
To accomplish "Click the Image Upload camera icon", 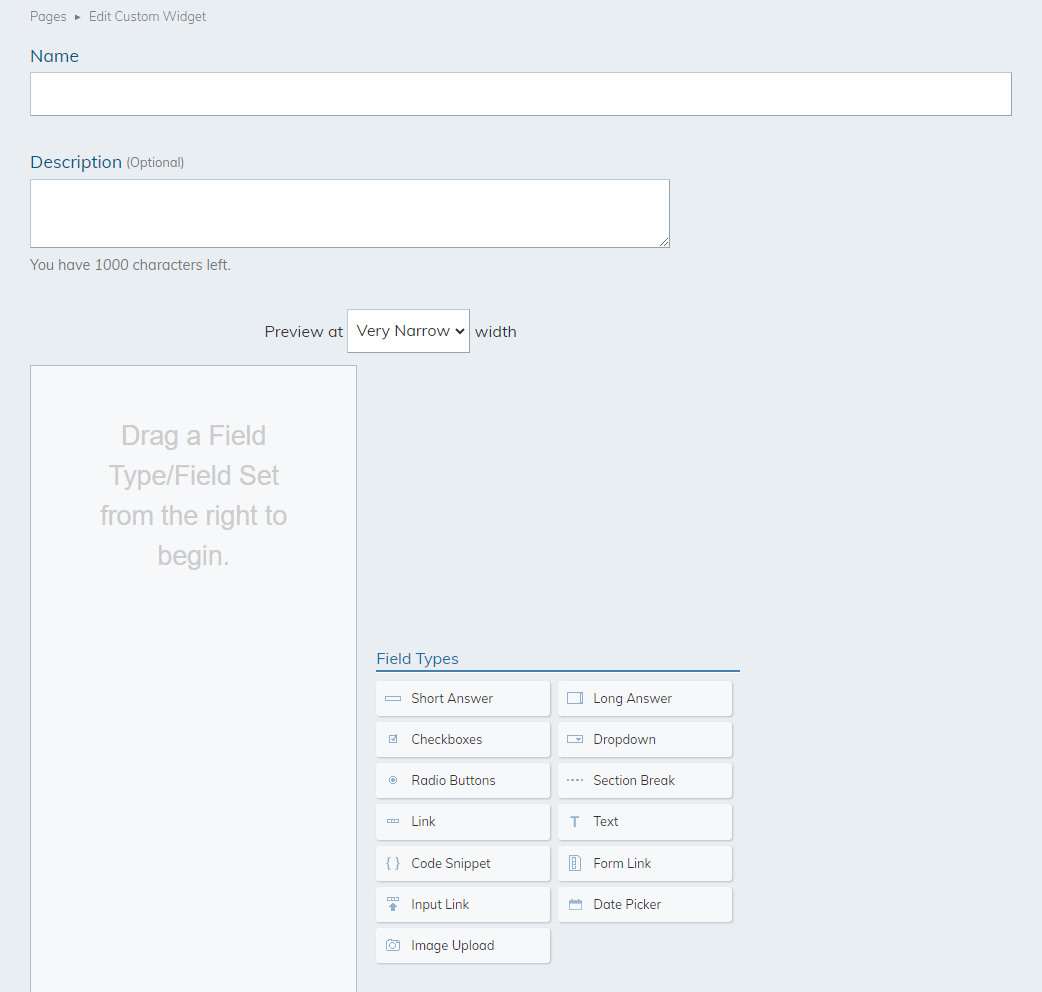I will click(x=393, y=945).
